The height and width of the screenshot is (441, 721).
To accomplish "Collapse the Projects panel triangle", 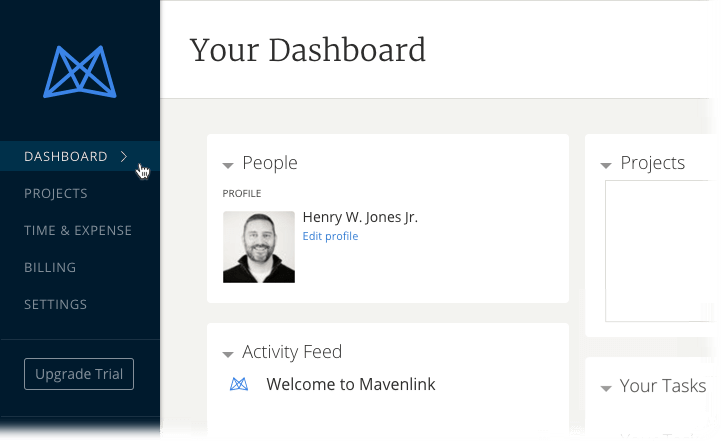I will (606, 165).
